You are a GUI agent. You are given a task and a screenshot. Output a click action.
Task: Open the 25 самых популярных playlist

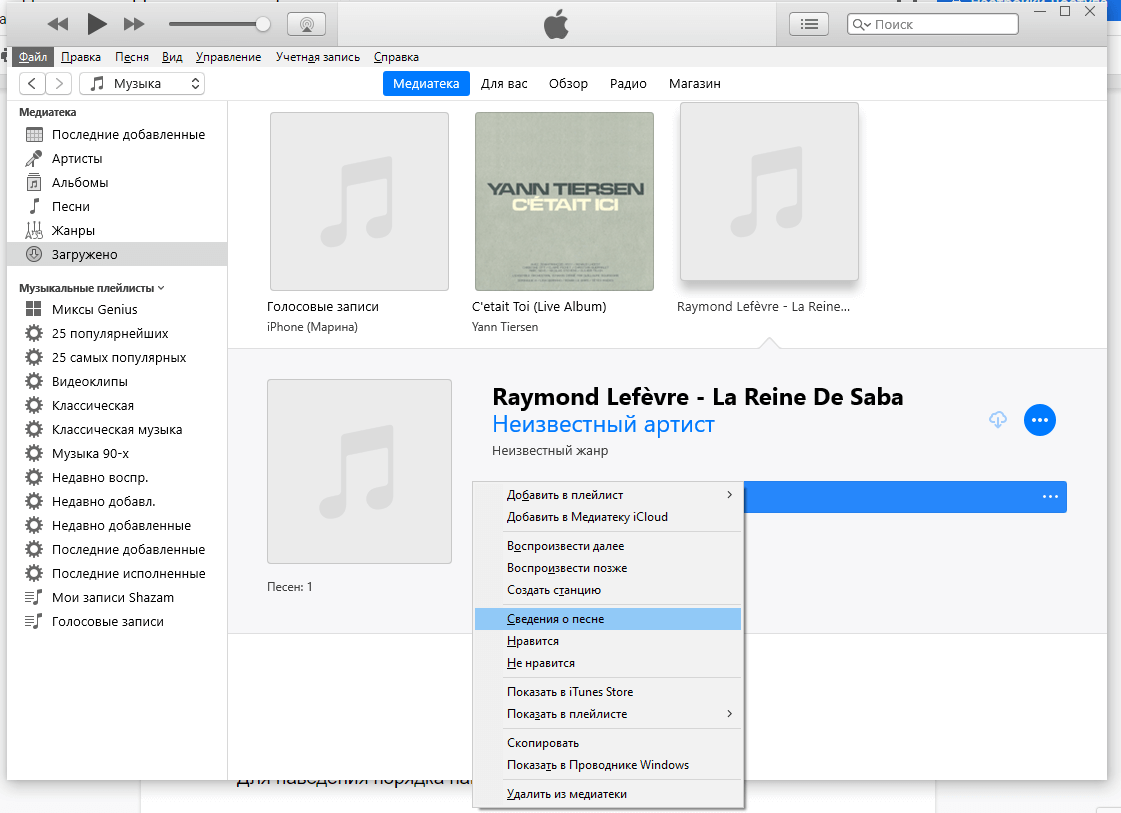(117, 358)
